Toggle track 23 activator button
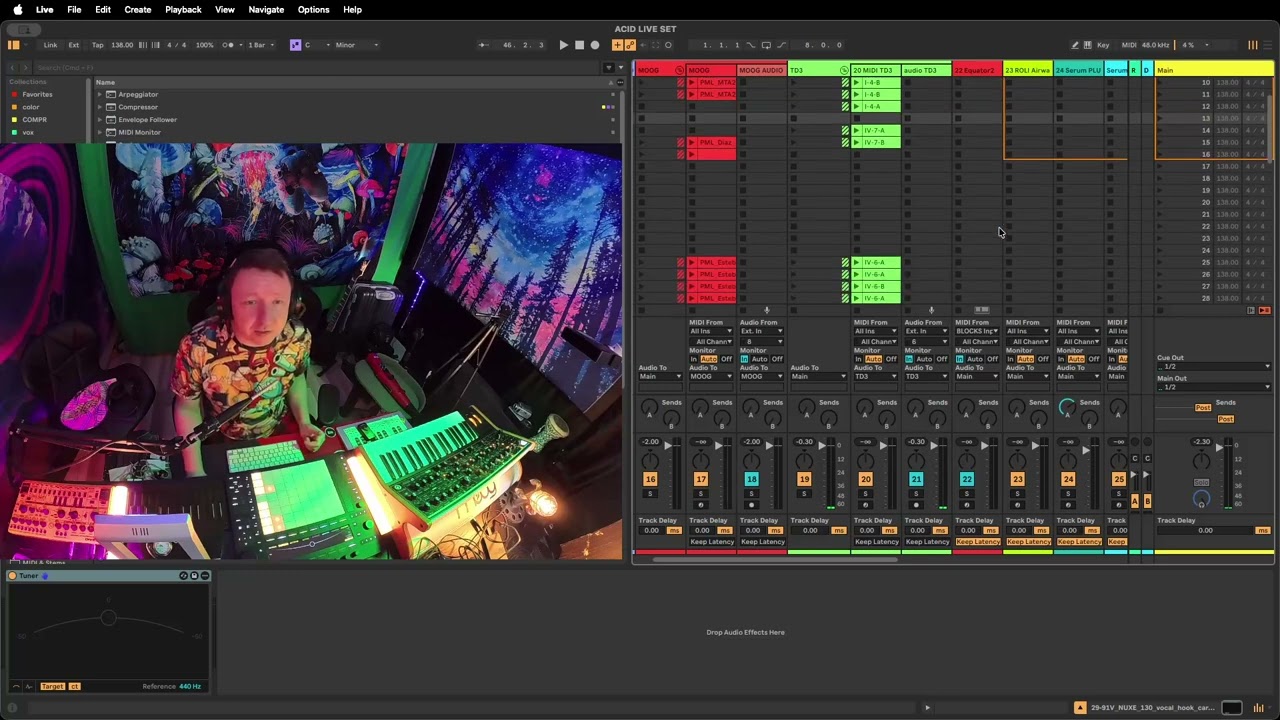The image size is (1280, 720). coord(1017,480)
